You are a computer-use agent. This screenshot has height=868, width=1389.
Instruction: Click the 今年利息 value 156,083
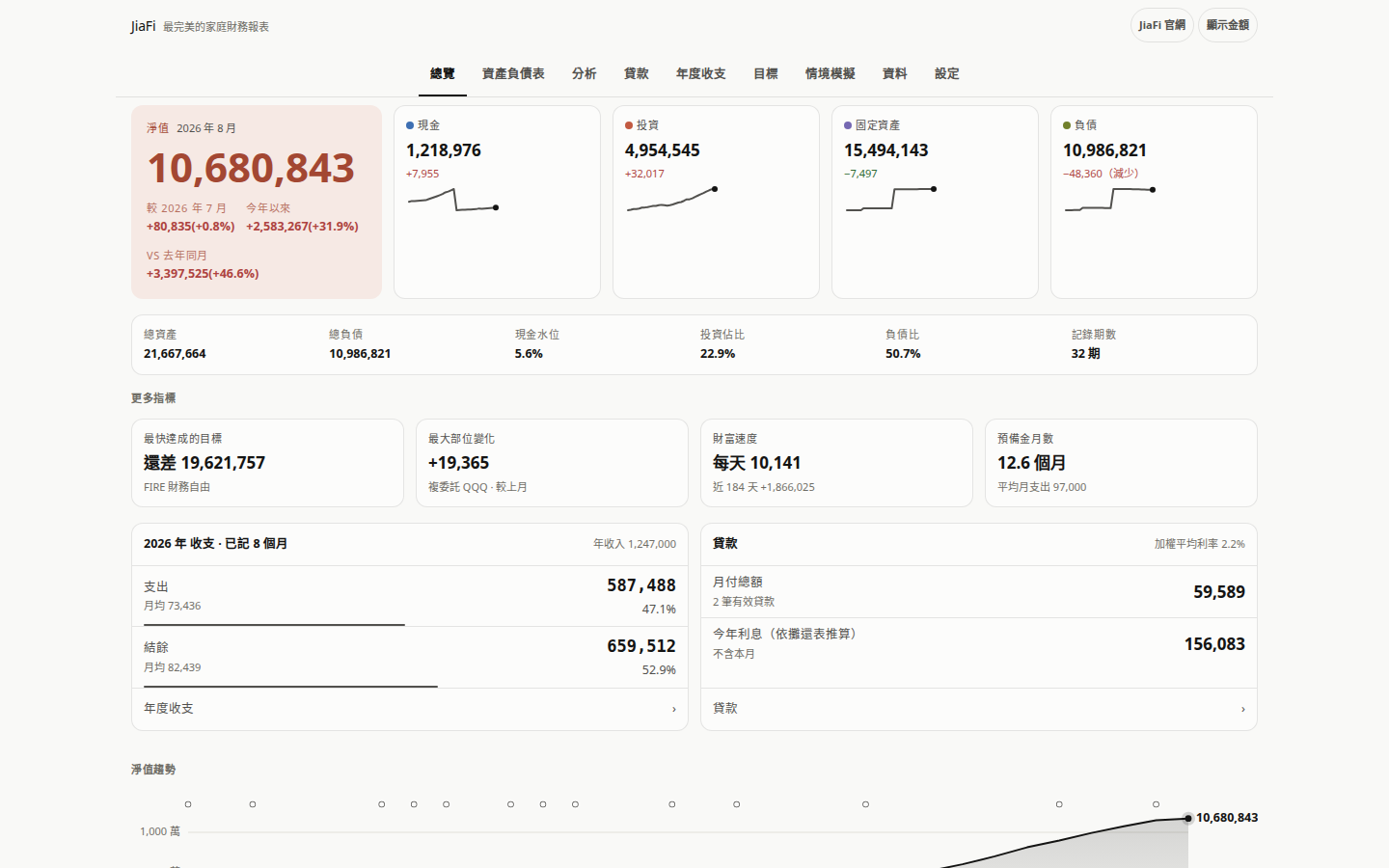(x=1214, y=644)
